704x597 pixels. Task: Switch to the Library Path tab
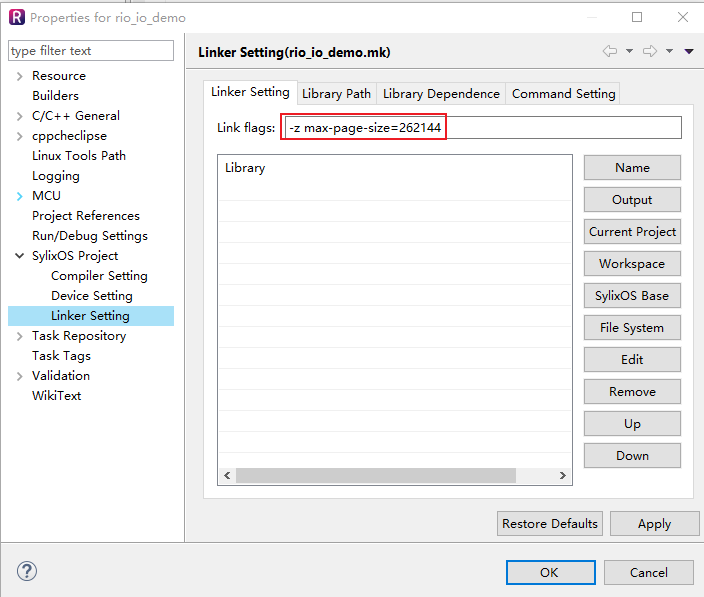(336, 93)
